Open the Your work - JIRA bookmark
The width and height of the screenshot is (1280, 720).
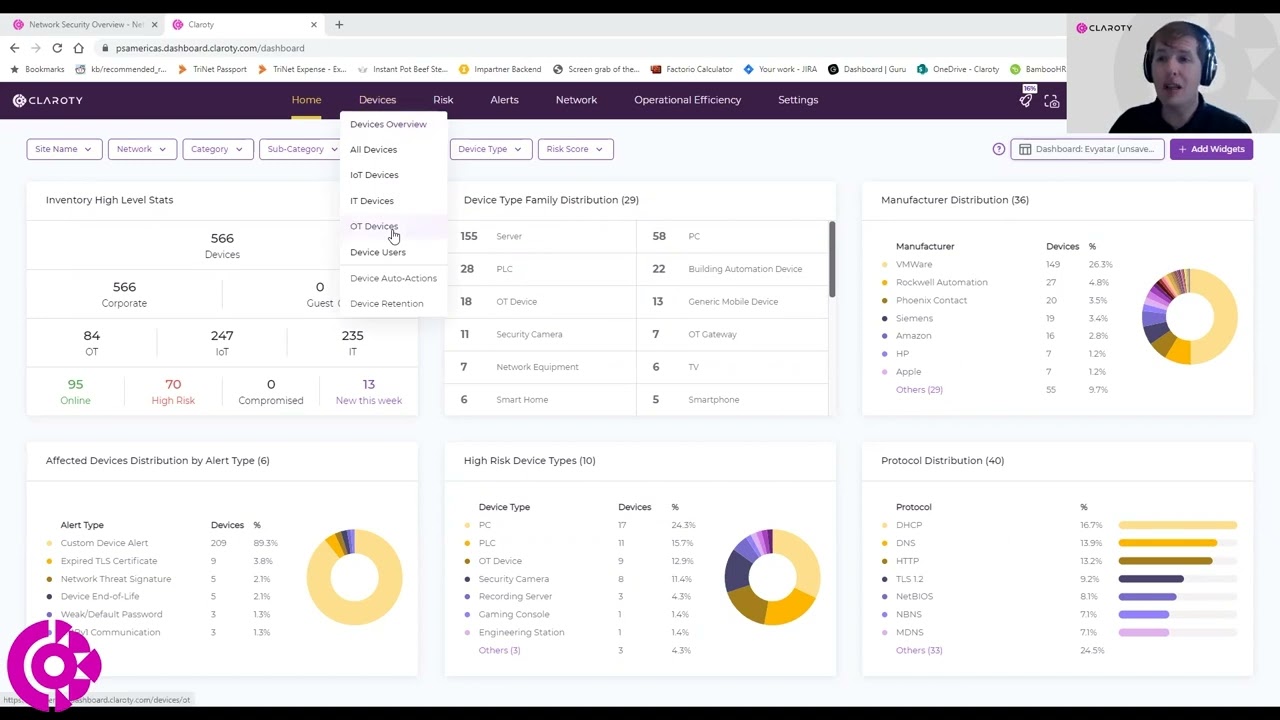pos(780,69)
